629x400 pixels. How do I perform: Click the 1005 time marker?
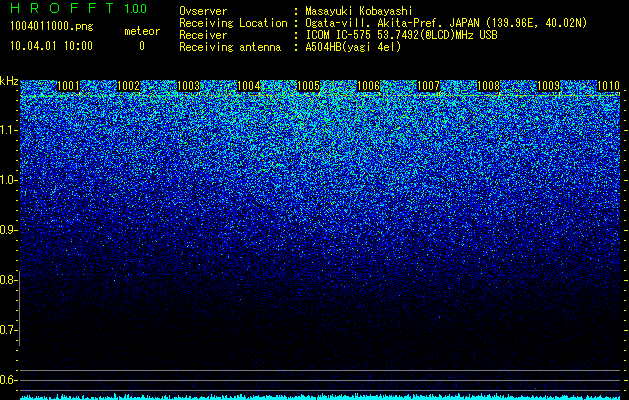(x=308, y=86)
